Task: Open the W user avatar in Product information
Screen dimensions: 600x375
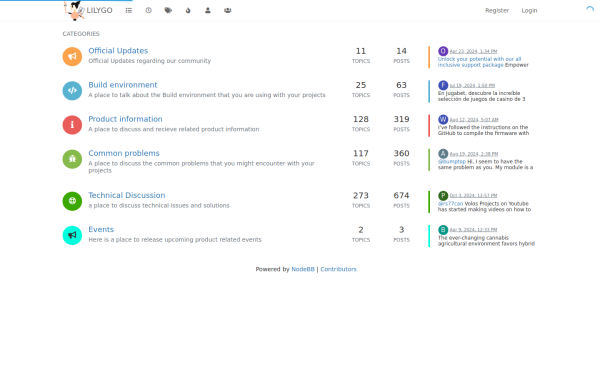Action: pyautogui.click(x=443, y=119)
